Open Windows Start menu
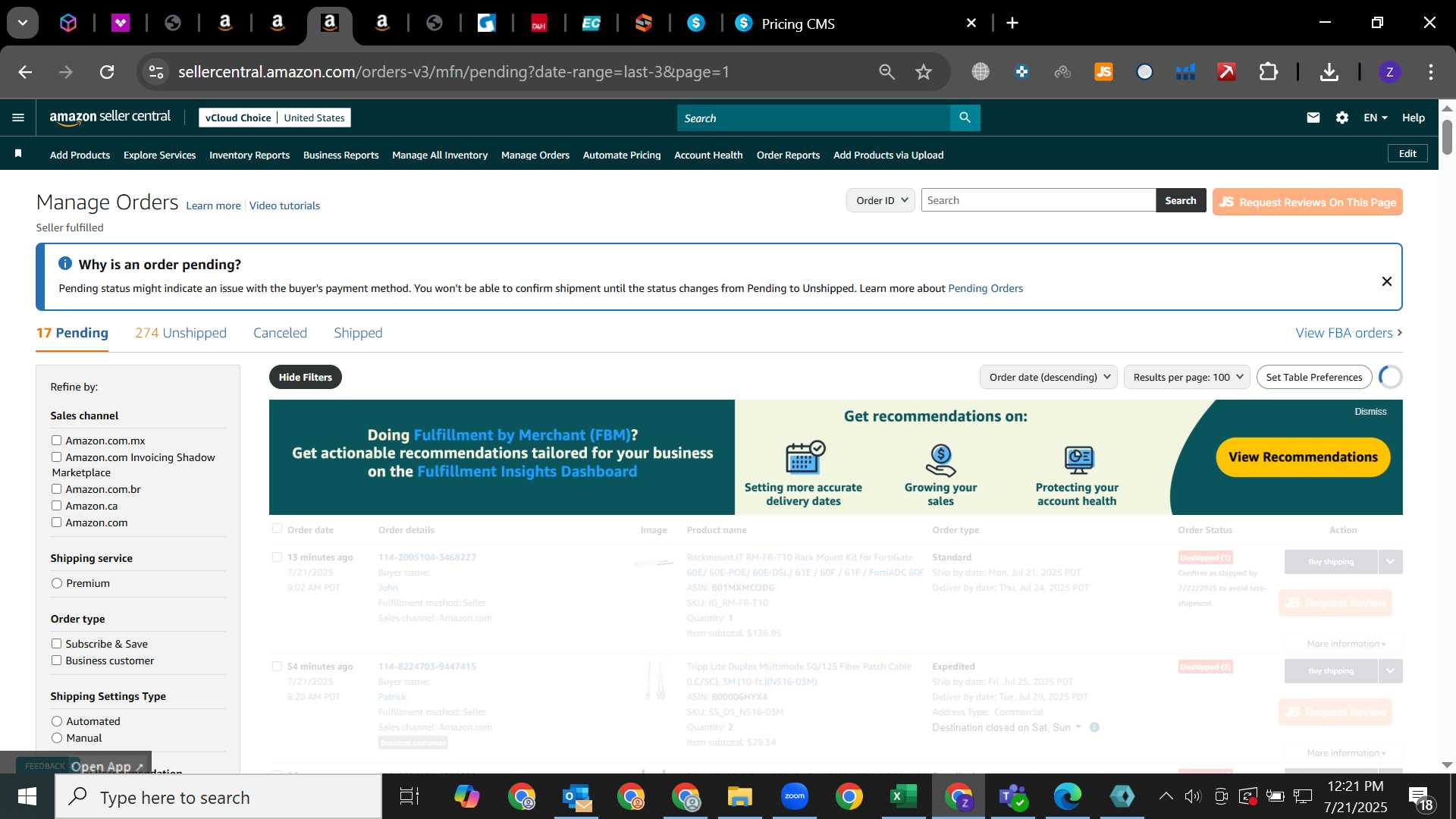This screenshot has width=1456, height=819. tap(27, 797)
